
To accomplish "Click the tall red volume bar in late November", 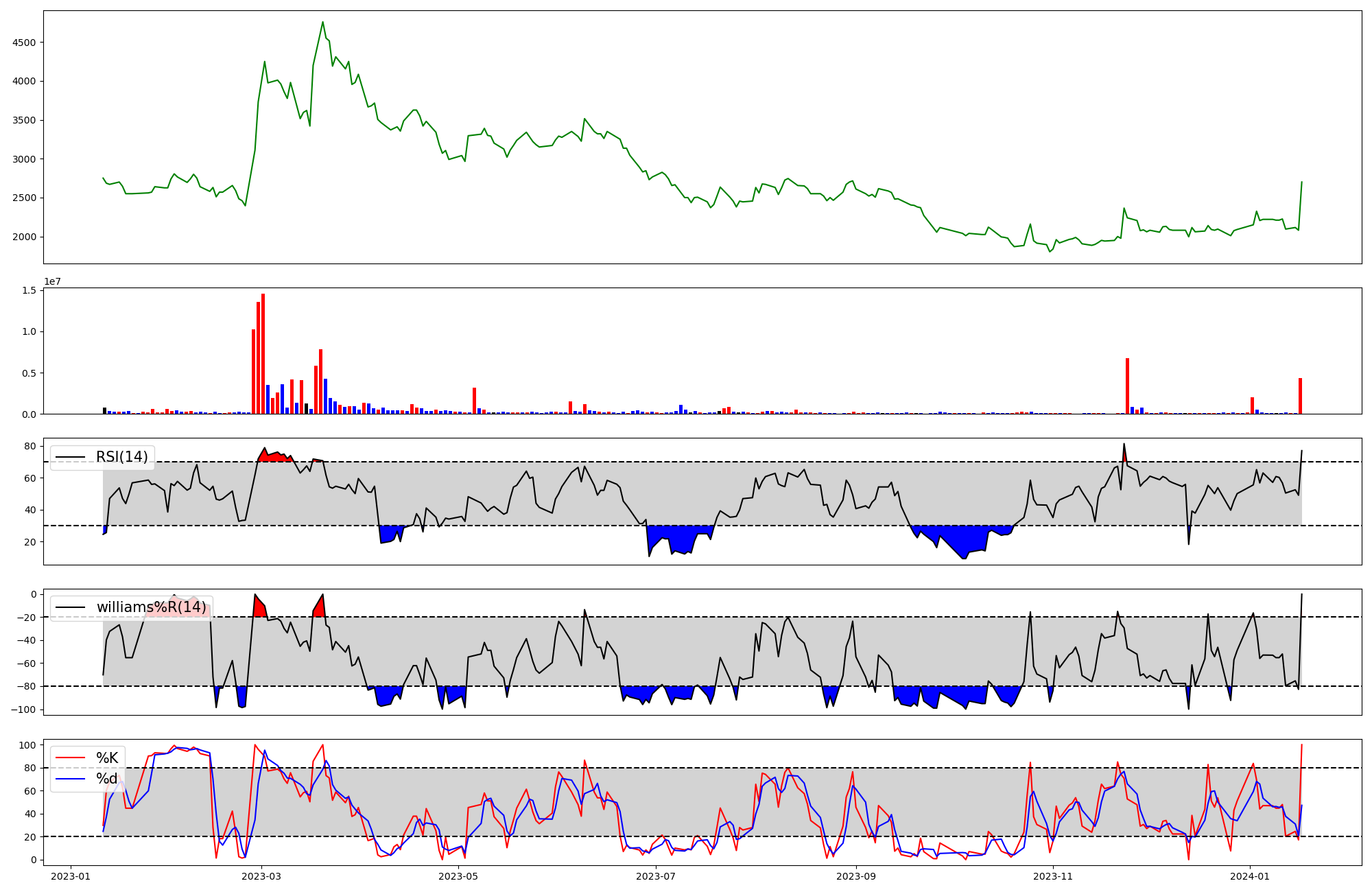I will tap(1127, 386).
